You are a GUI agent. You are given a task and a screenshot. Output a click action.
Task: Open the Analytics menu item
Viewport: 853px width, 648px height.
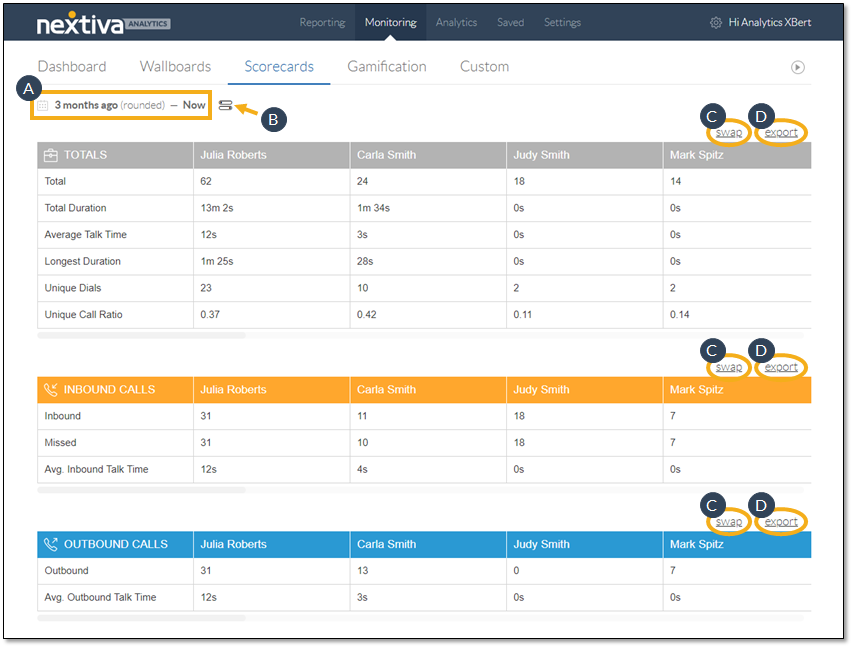(x=456, y=23)
